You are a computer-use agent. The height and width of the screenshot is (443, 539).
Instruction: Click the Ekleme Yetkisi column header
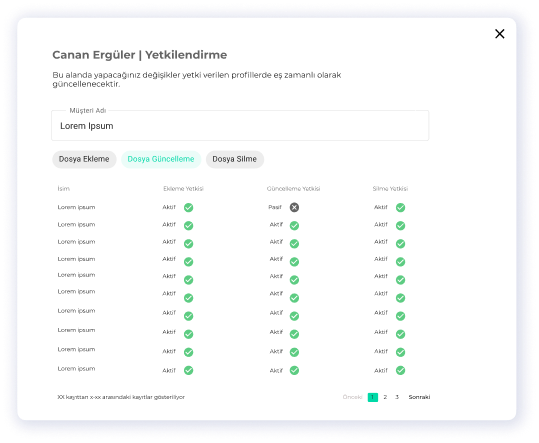tap(183, 188)
